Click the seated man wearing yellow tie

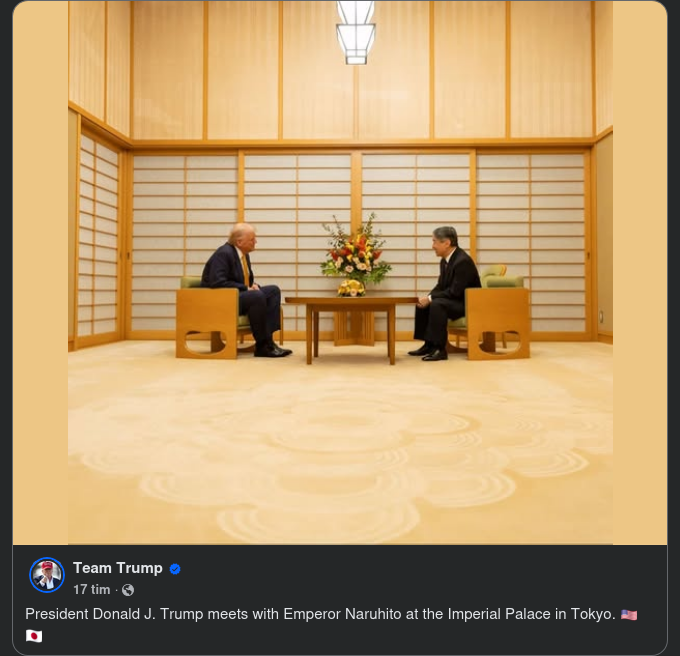[x=244, y=290]
